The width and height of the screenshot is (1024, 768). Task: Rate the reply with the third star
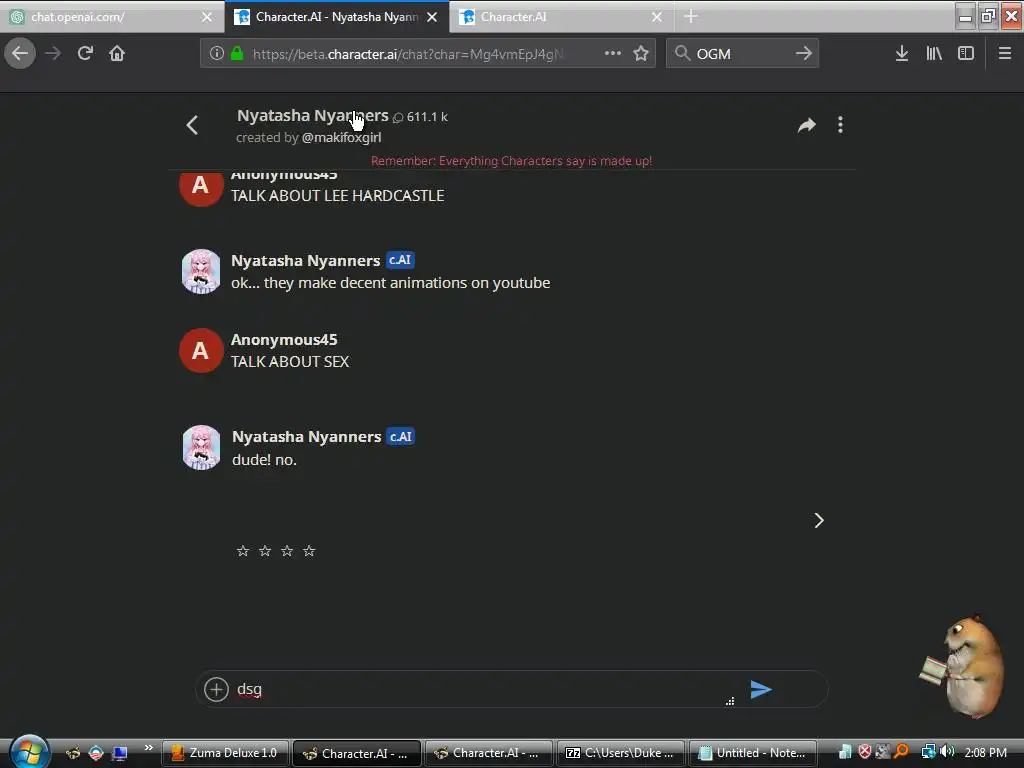click(287, 551)
